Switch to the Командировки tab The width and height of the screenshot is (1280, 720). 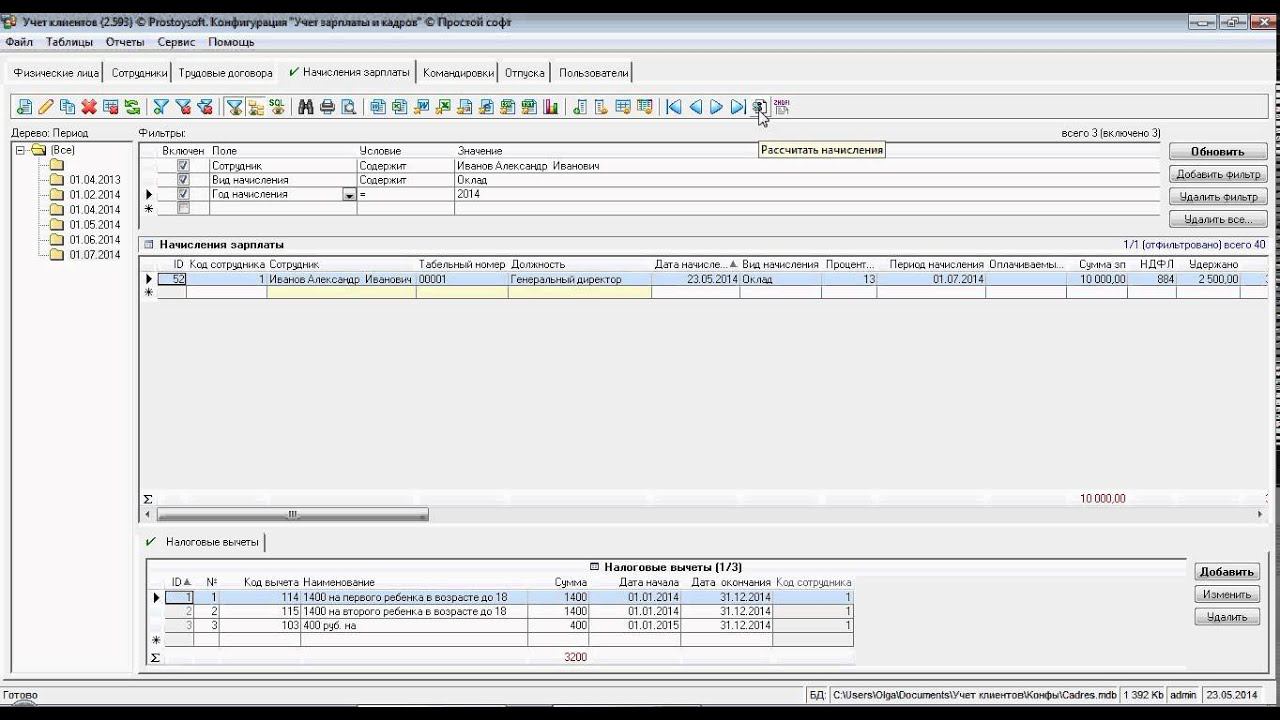pyautogui.click(x=458, y=73)
